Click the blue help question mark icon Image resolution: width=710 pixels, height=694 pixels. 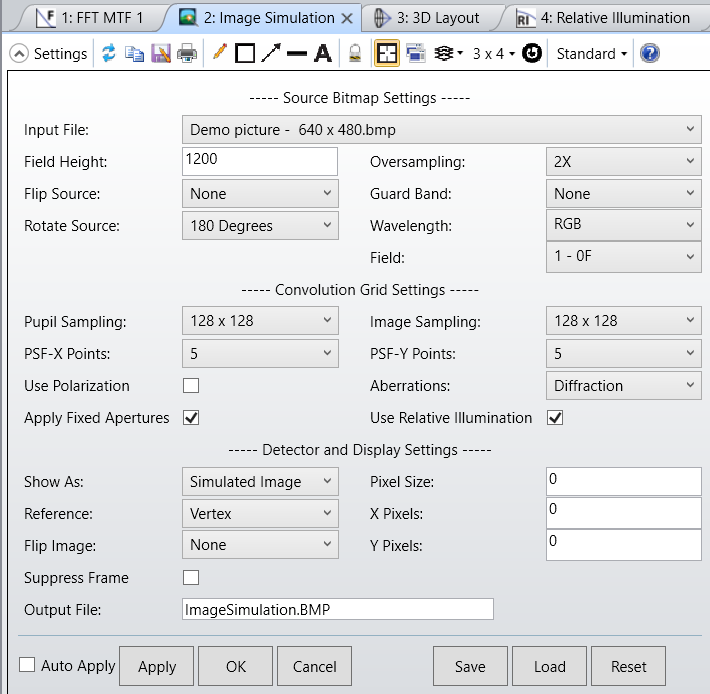(x=649, y=53)
